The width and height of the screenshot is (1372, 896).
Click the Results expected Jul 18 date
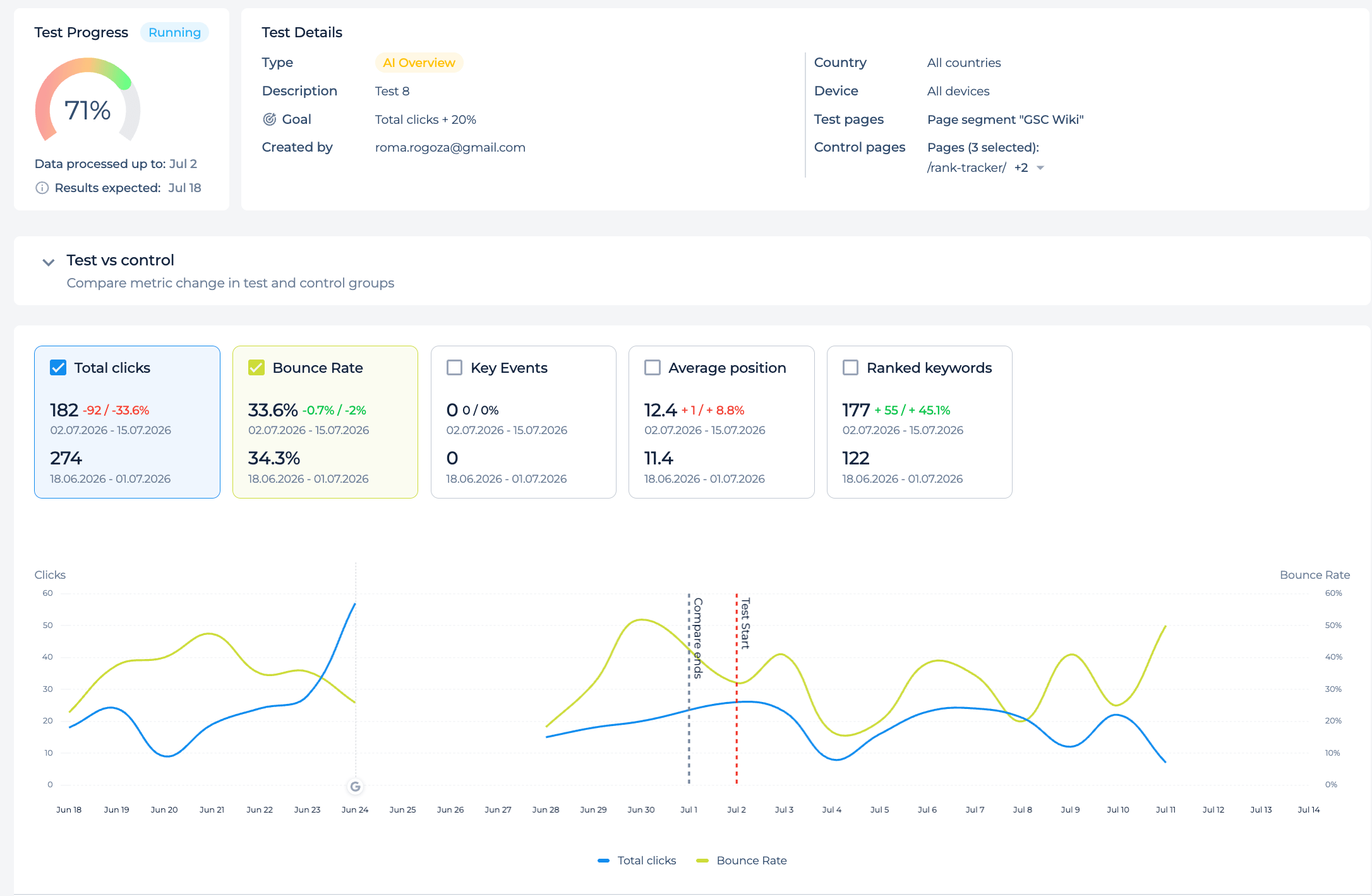(x=184, y=188)
